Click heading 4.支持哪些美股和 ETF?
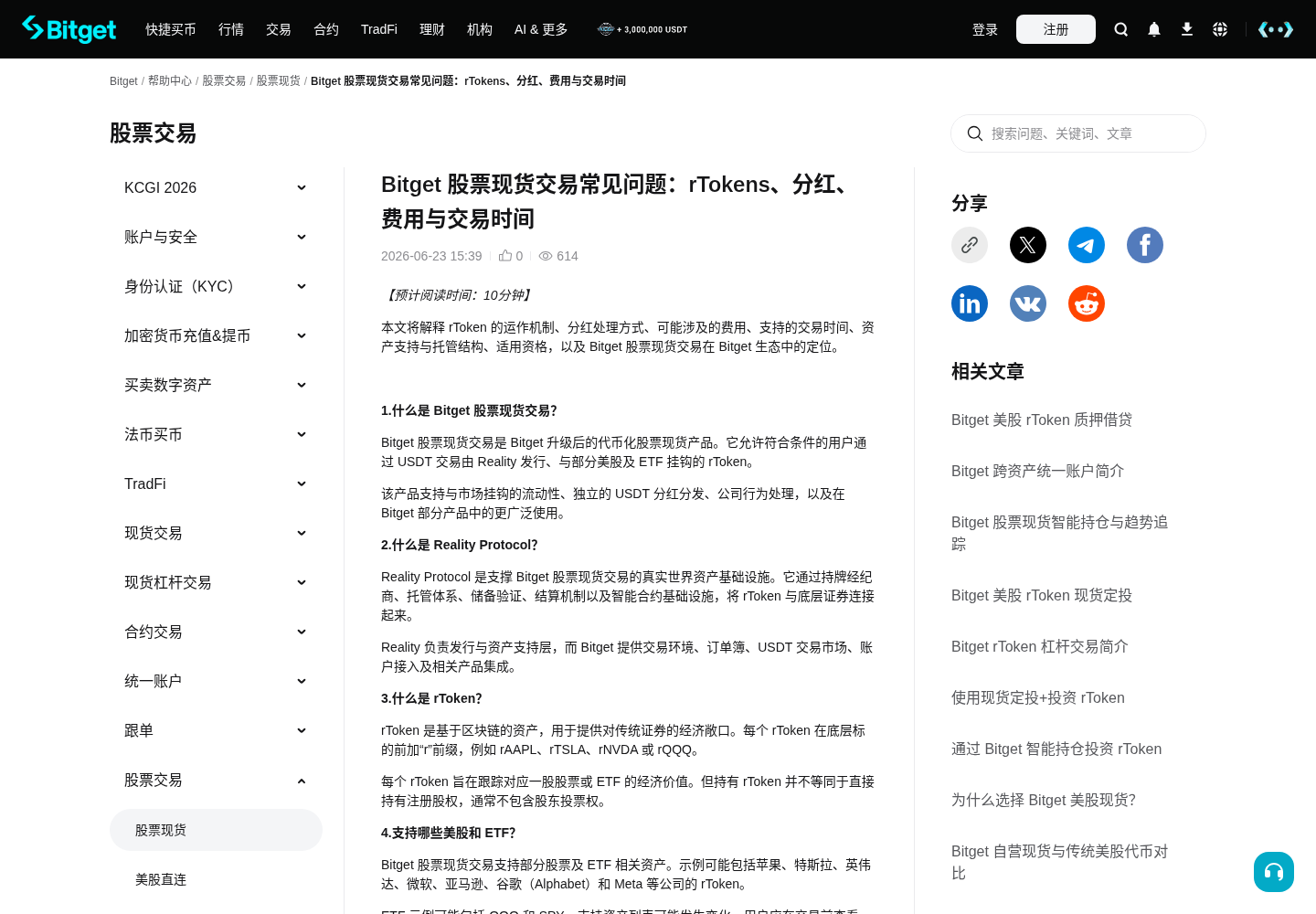 [449, 833]
